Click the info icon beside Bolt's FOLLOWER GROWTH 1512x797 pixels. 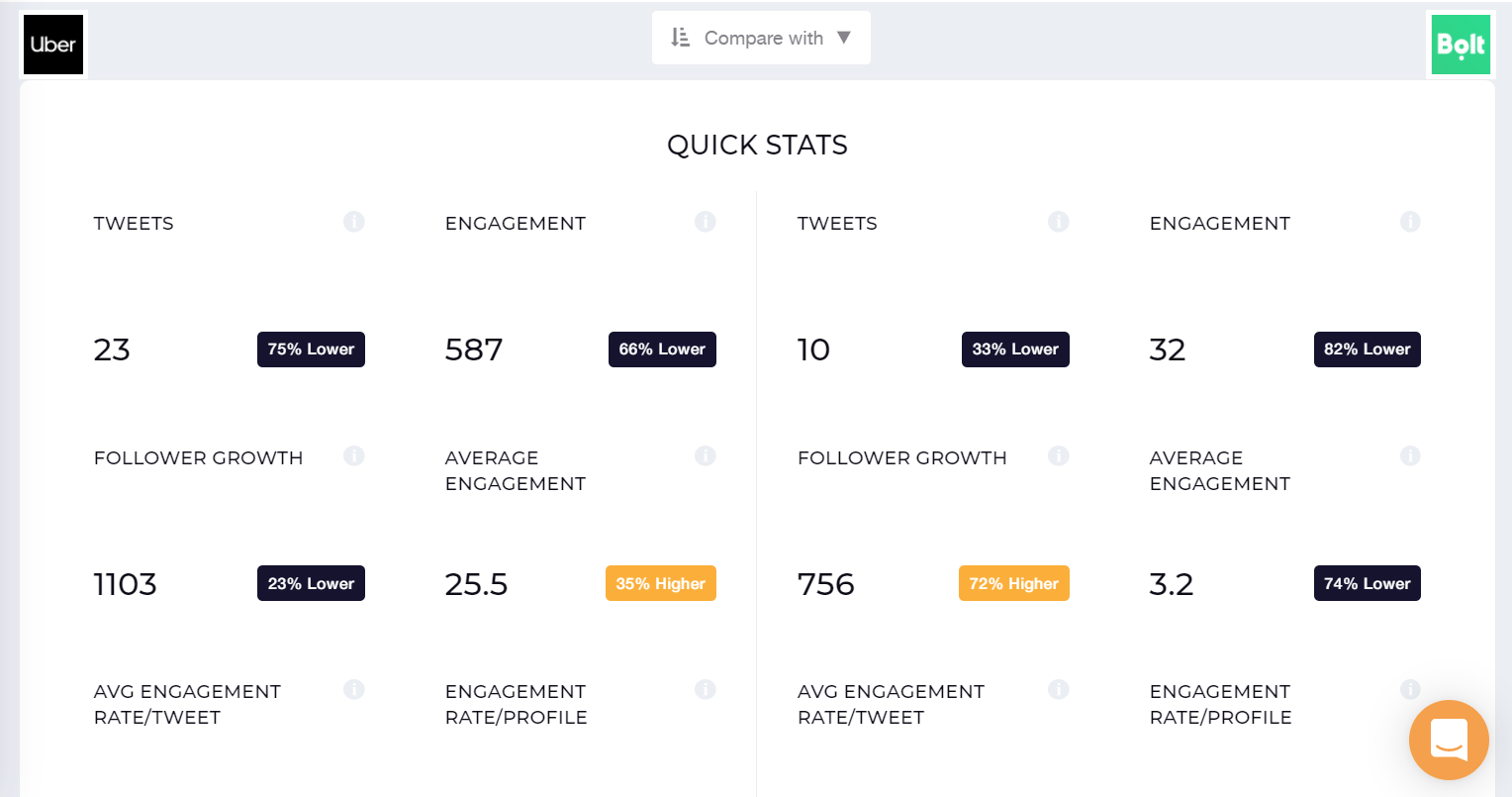[1059, 456]
